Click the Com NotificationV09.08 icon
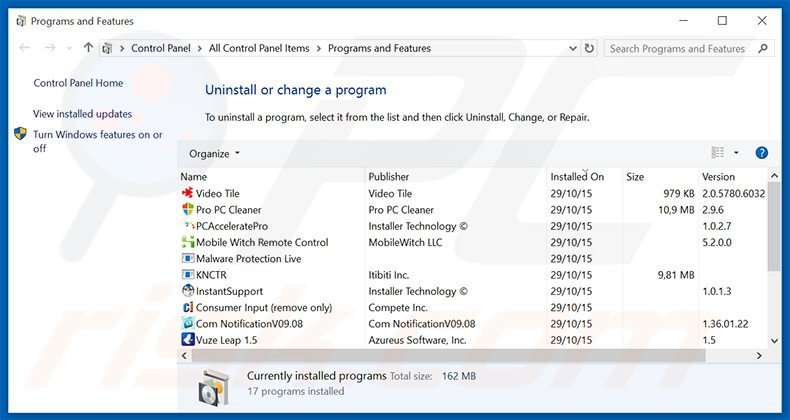 point(187,323)
